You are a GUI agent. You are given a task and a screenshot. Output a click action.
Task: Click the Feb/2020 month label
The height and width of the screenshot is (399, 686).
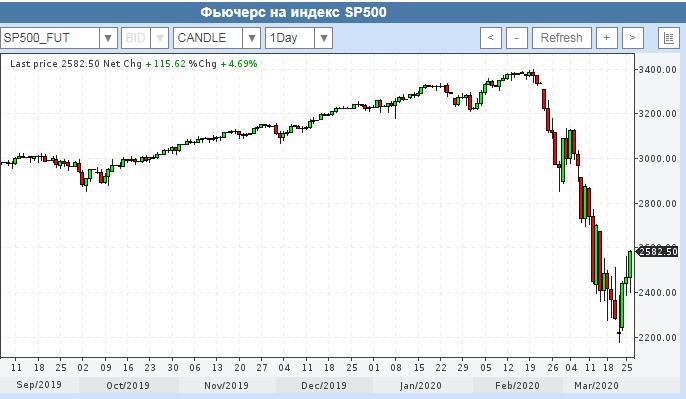pos(517,385)
